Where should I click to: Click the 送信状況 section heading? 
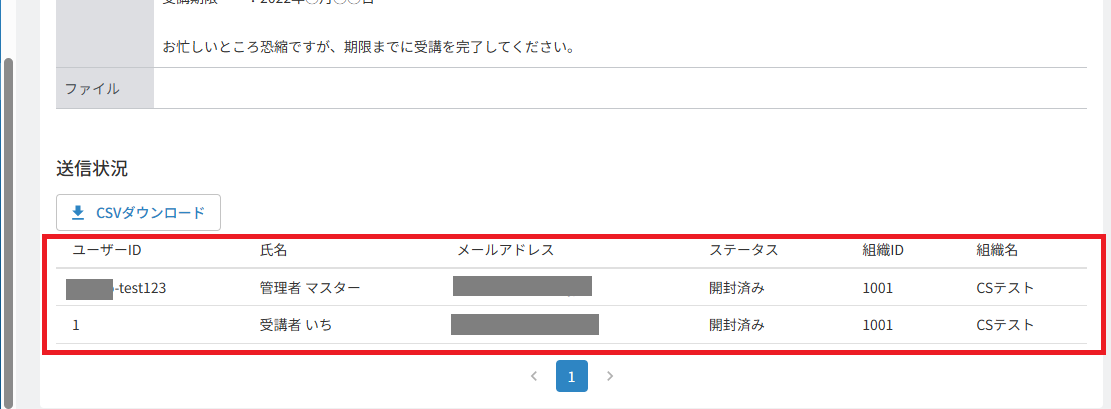coord(92,169)
